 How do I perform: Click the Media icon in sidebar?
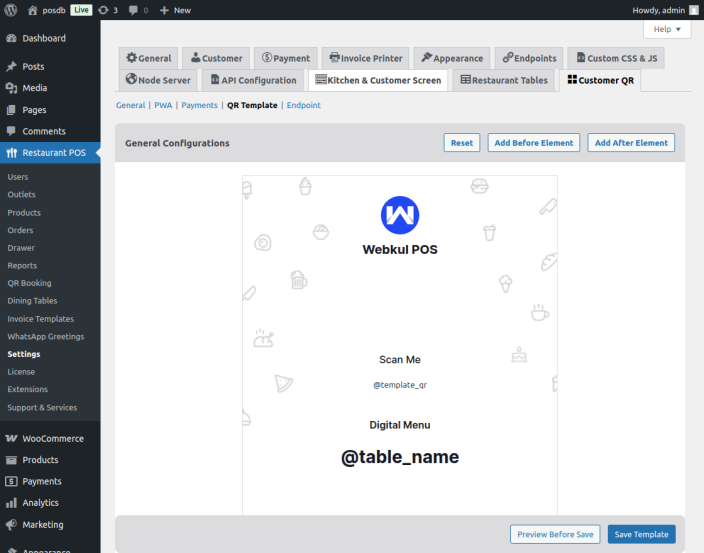click(12, 88)
